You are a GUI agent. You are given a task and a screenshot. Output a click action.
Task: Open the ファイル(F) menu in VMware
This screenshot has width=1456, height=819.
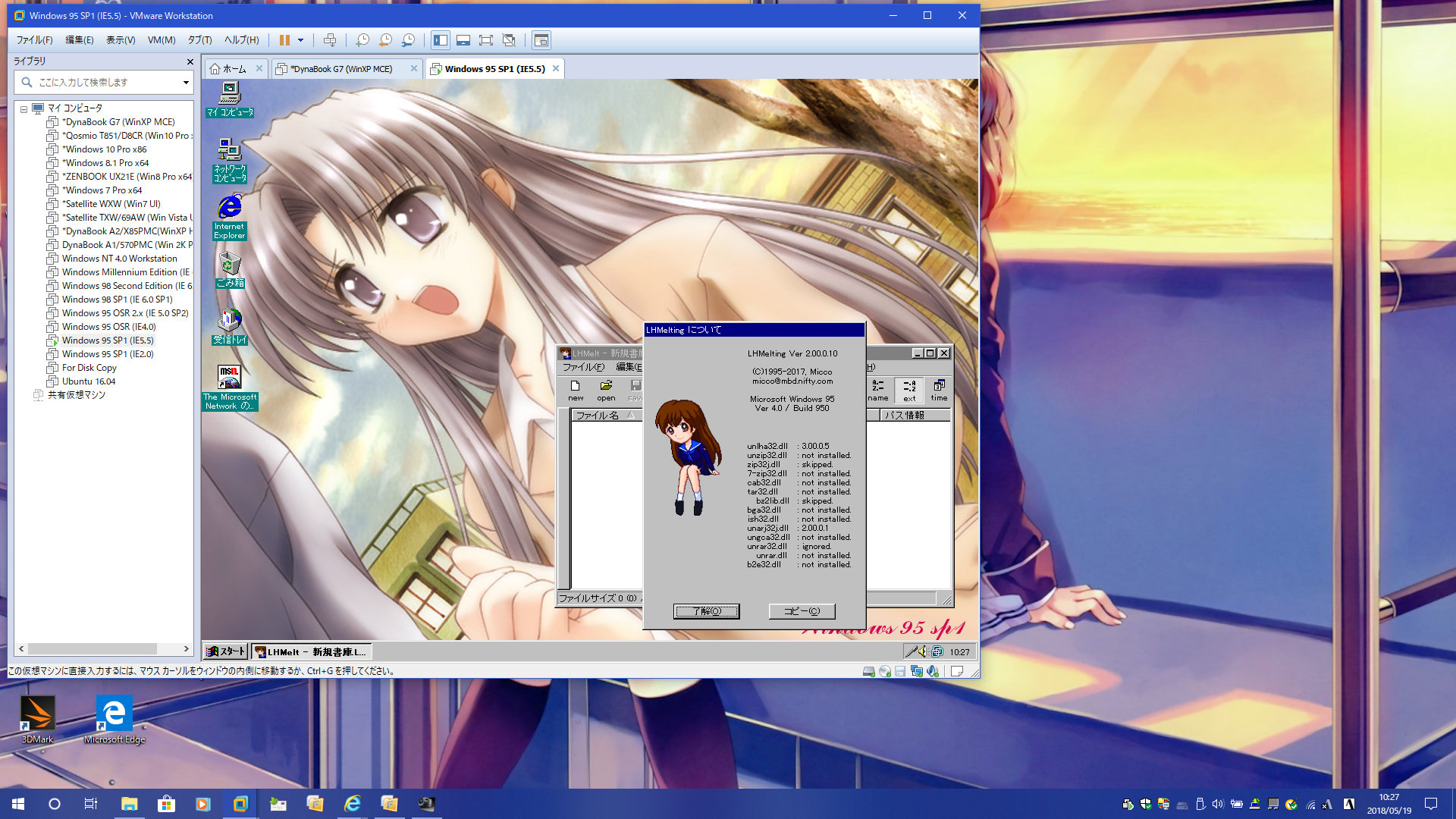(35, 40)
